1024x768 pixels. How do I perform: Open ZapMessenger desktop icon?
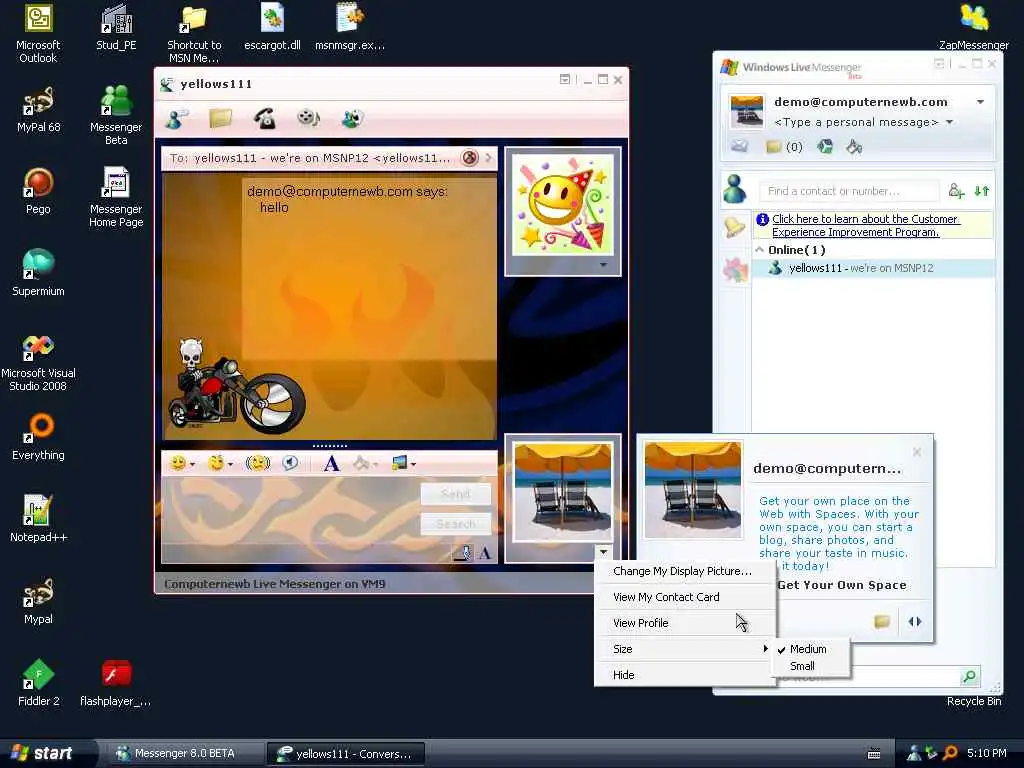pyautogui.click(x=973, y=27)
